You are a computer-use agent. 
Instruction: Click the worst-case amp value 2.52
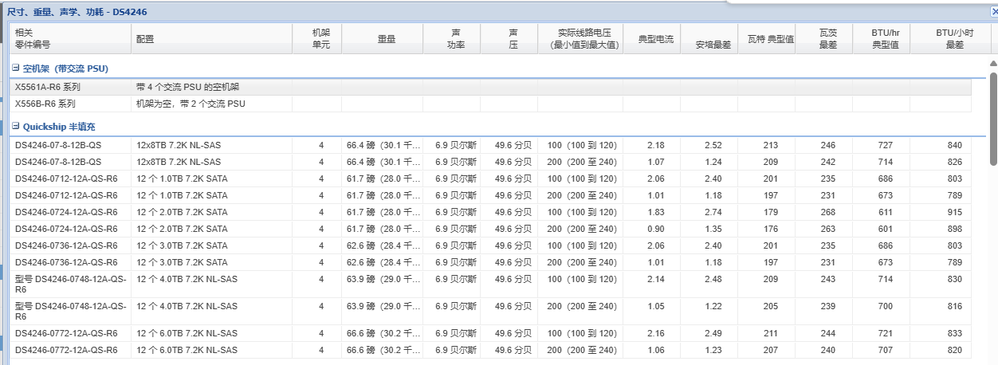click(713, 145)
